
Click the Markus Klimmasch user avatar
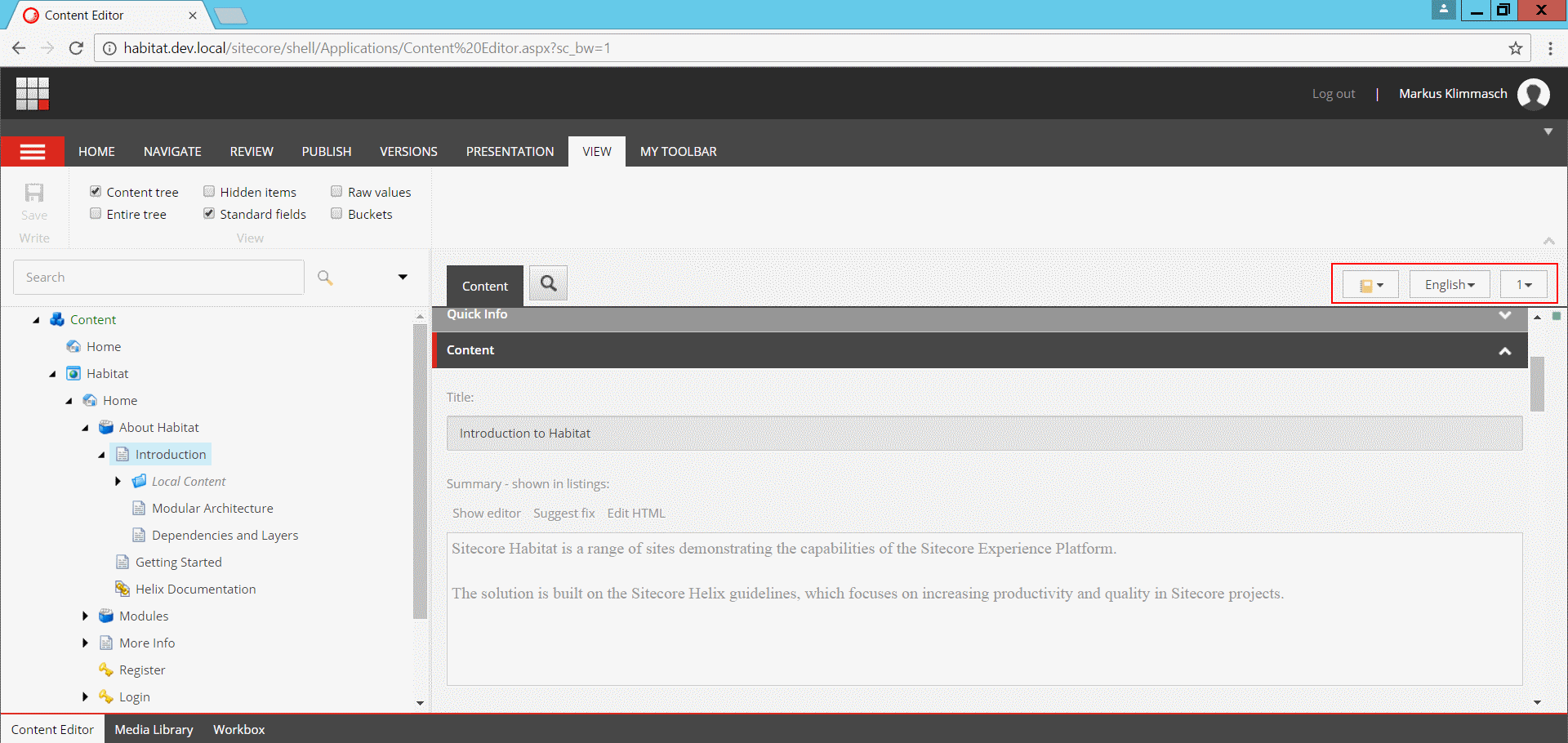tap(1534, 94)
